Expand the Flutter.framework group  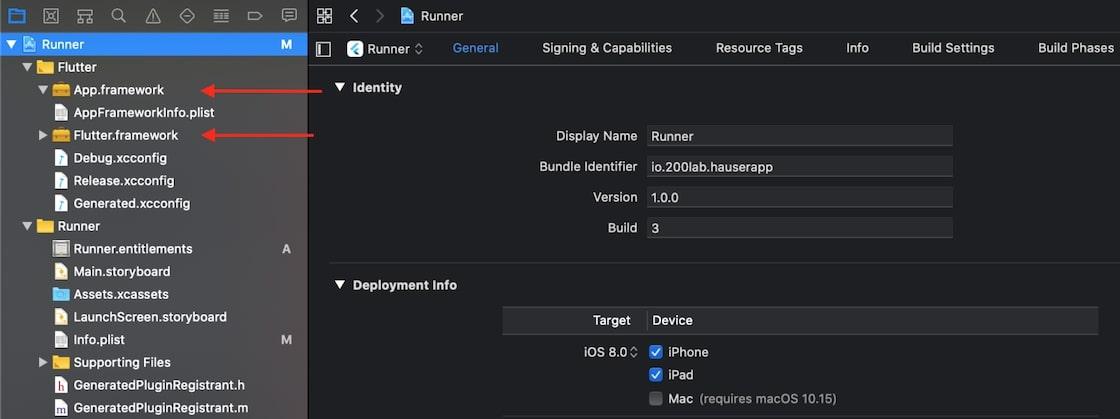[x=43, y=135]
